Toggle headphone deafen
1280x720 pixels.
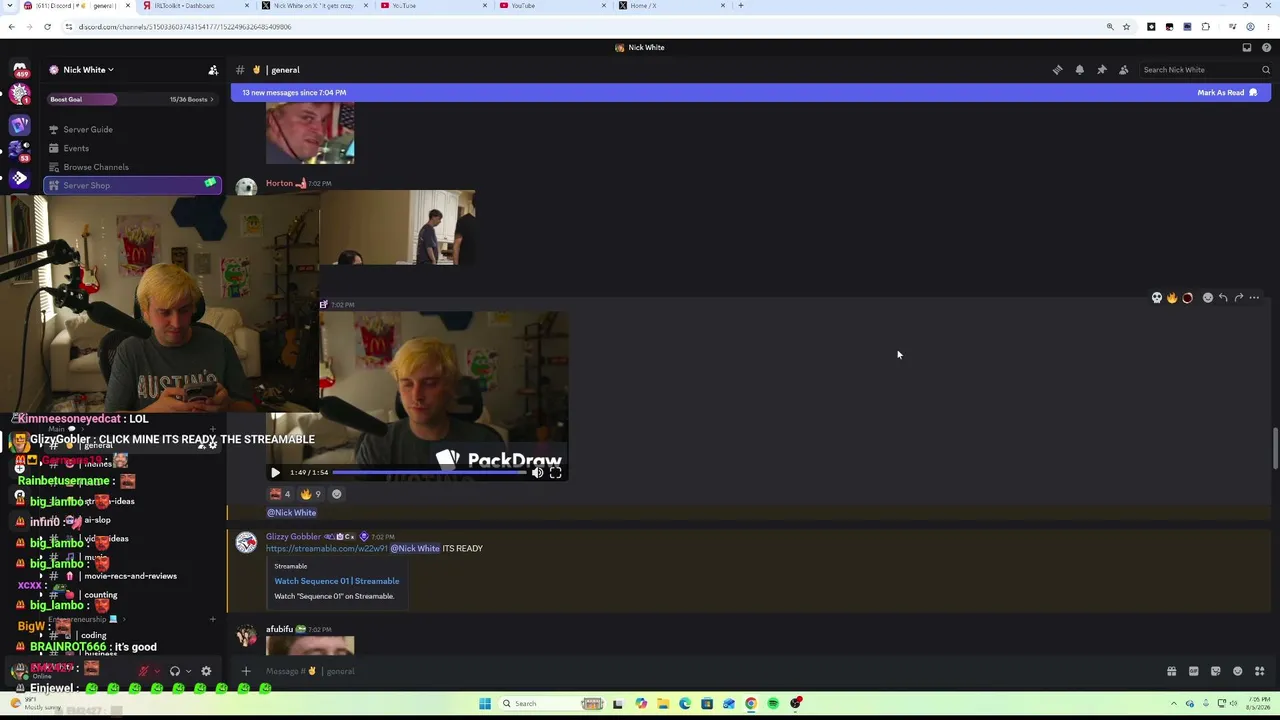(175, 671)
